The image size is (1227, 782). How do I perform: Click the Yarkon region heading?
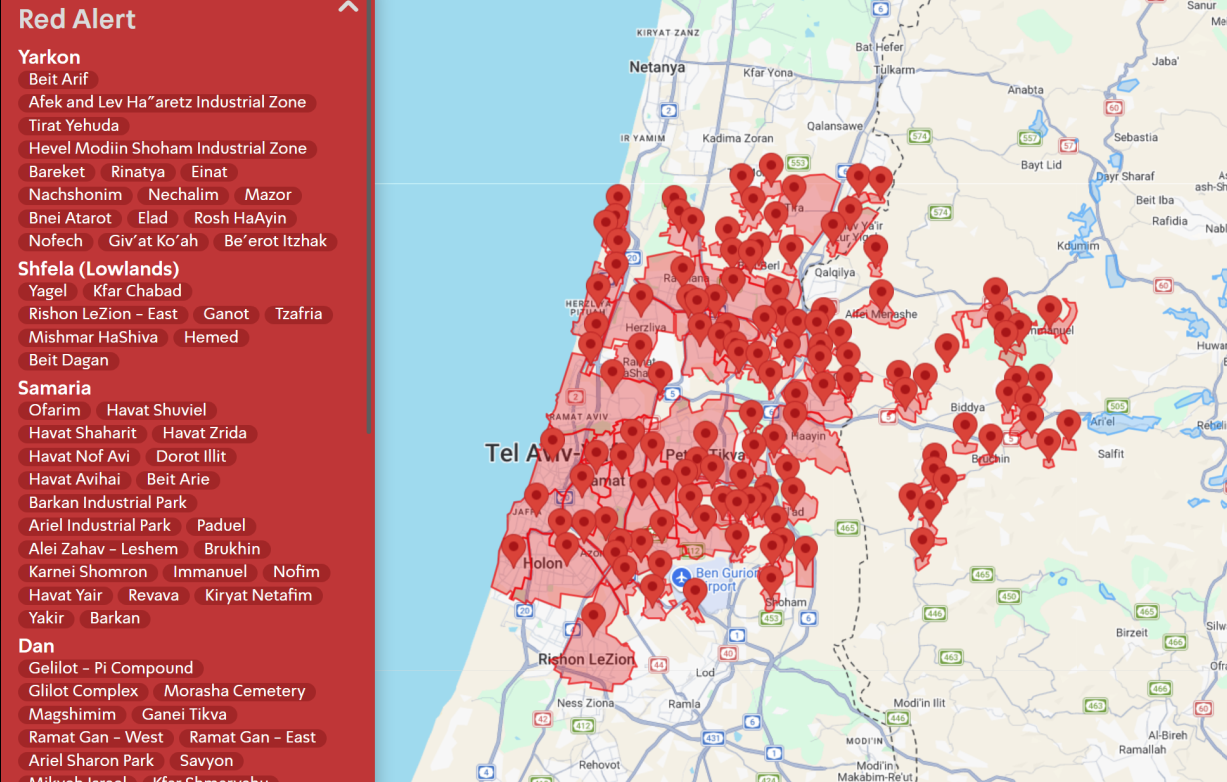tap(49, 57)
